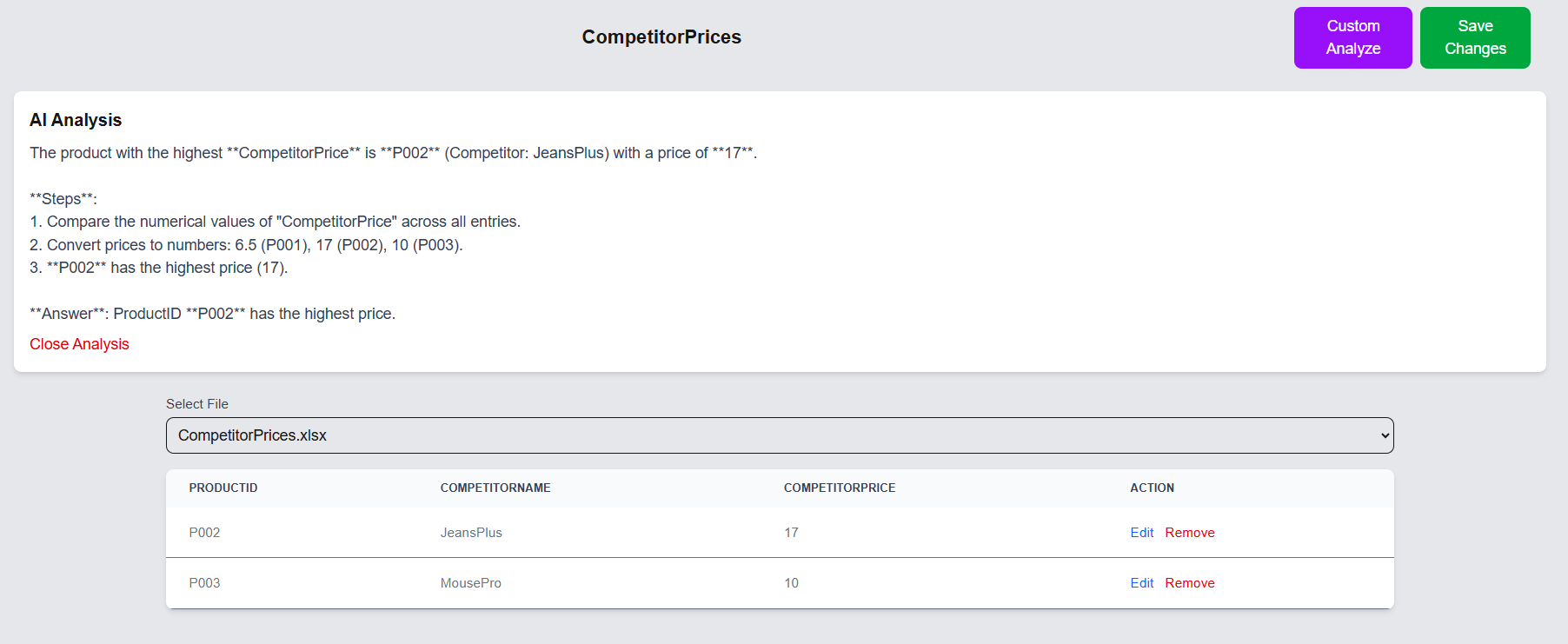Click the CompetitorPrices page title
1568x644 pixels.
point(661,37)
